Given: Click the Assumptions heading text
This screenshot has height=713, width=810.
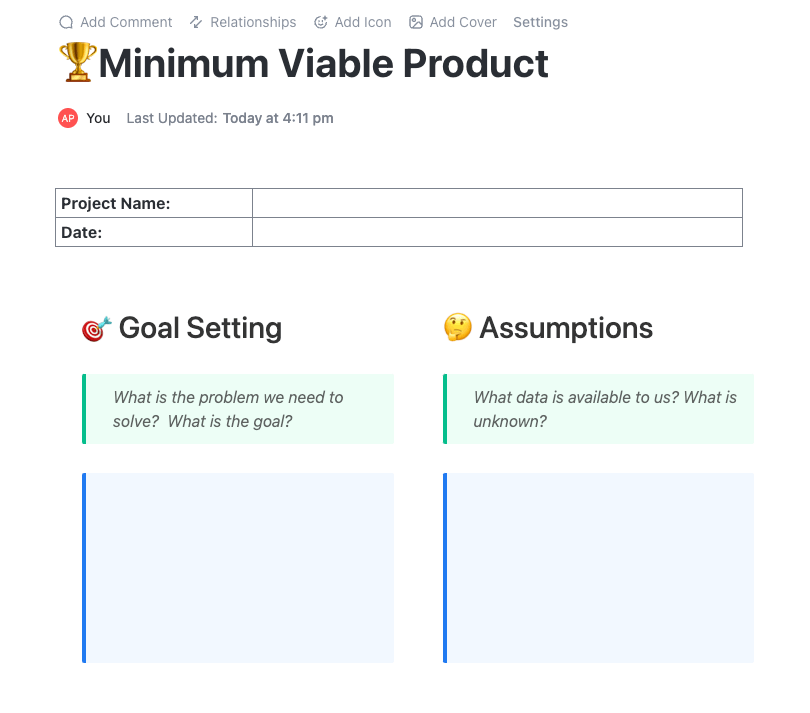Looking at the screenshot, I should pos(566,328).
